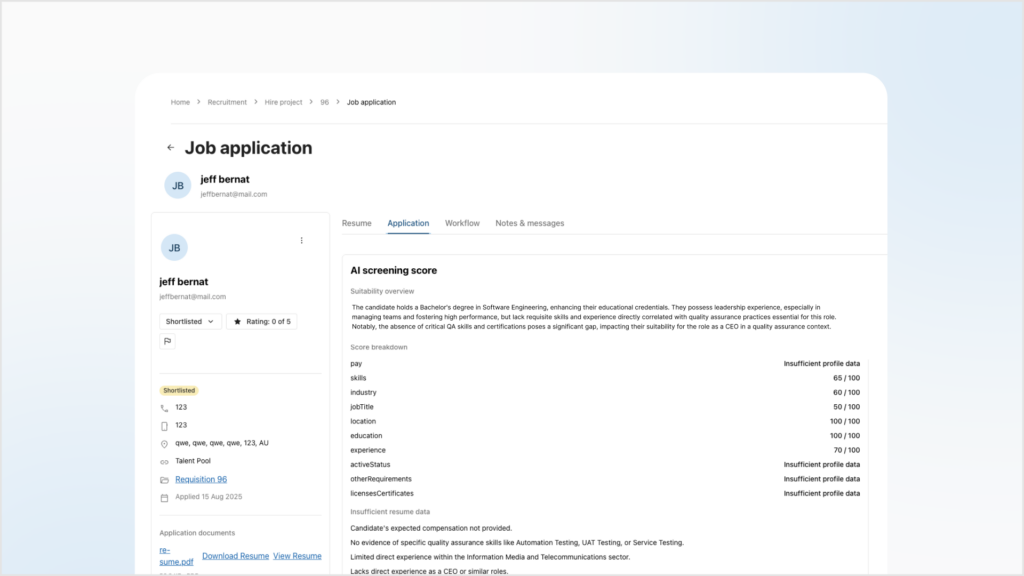Click the location pin icon by address
Viewport: 1024px width, 576px height.
coord(165,444)
